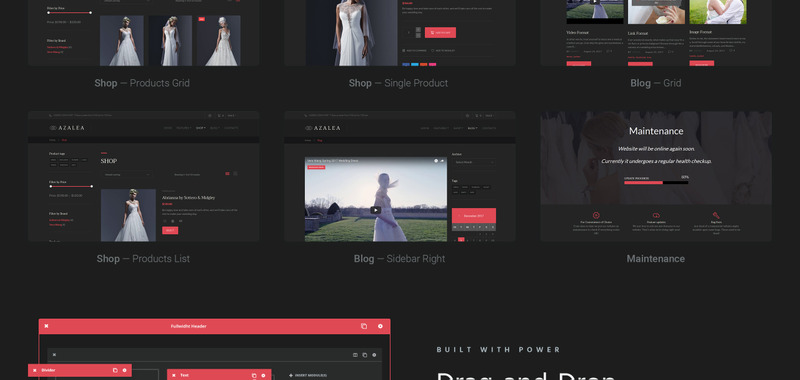
Task: Click the Shop menu in Products List preview
Action: 201,128
